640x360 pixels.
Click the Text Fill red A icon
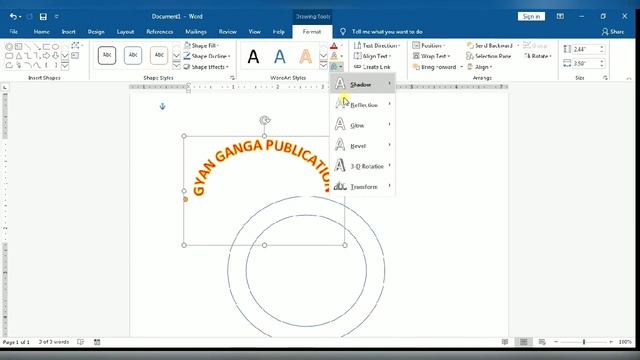(334, 46)
